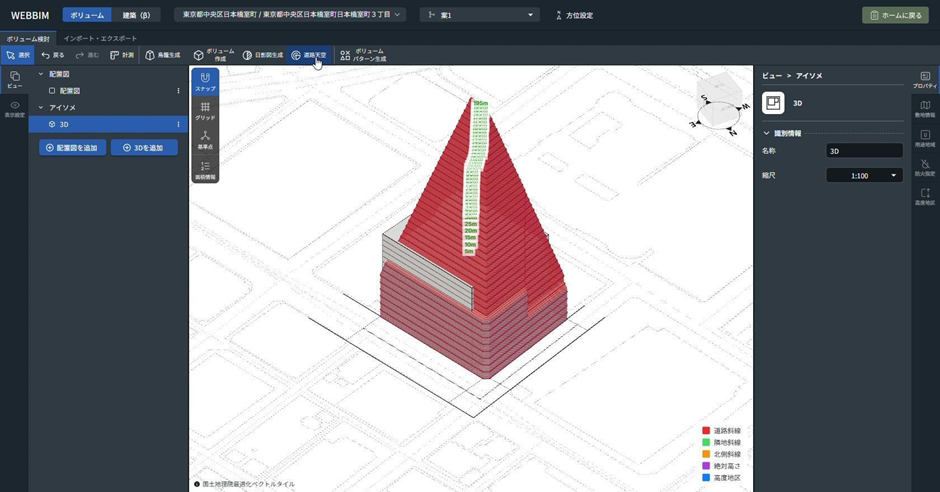
Task: Open the 防火指定 fire zone panel
Action: [925, 167]
